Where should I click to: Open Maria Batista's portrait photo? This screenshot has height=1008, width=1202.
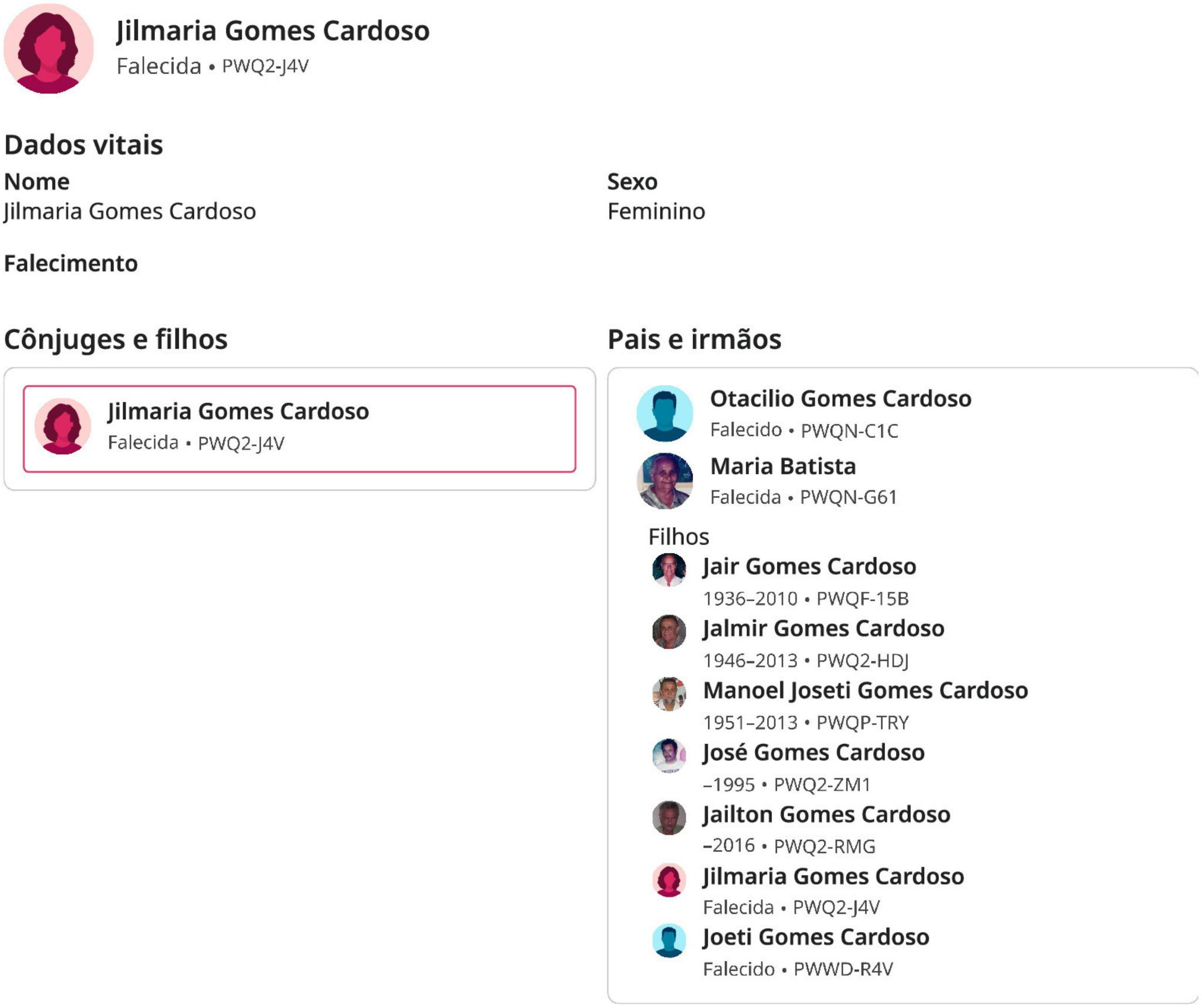tap(664, 481)
